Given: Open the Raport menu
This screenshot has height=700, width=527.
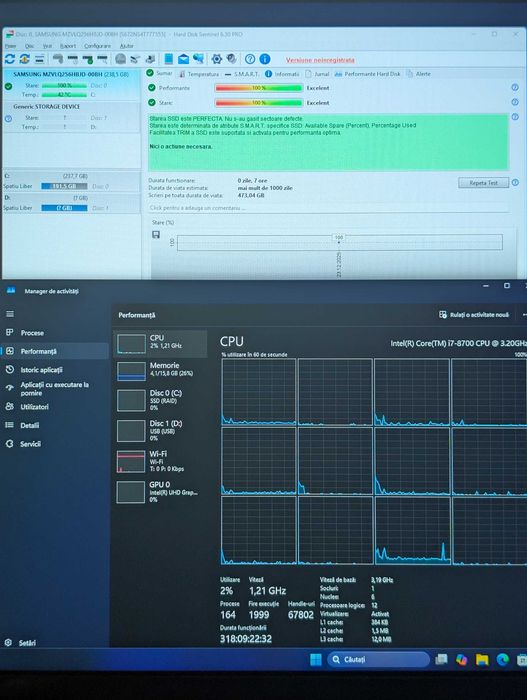Looking at the screenshot, I should click(68, 46).
